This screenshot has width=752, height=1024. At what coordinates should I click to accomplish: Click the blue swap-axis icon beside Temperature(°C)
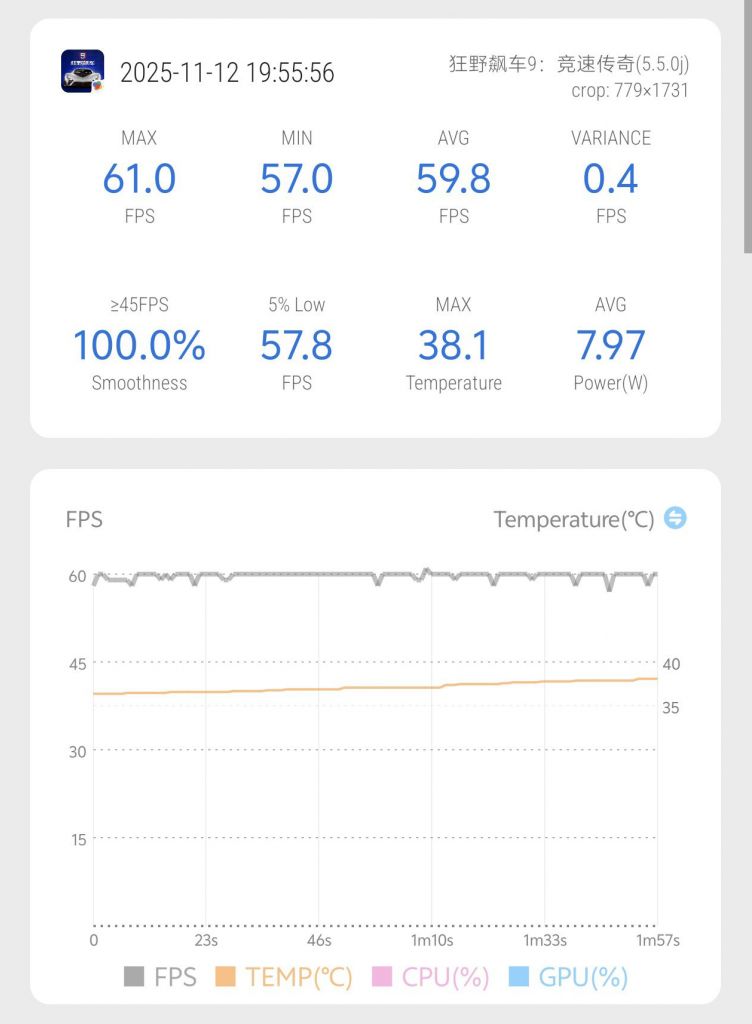(676, 518)
